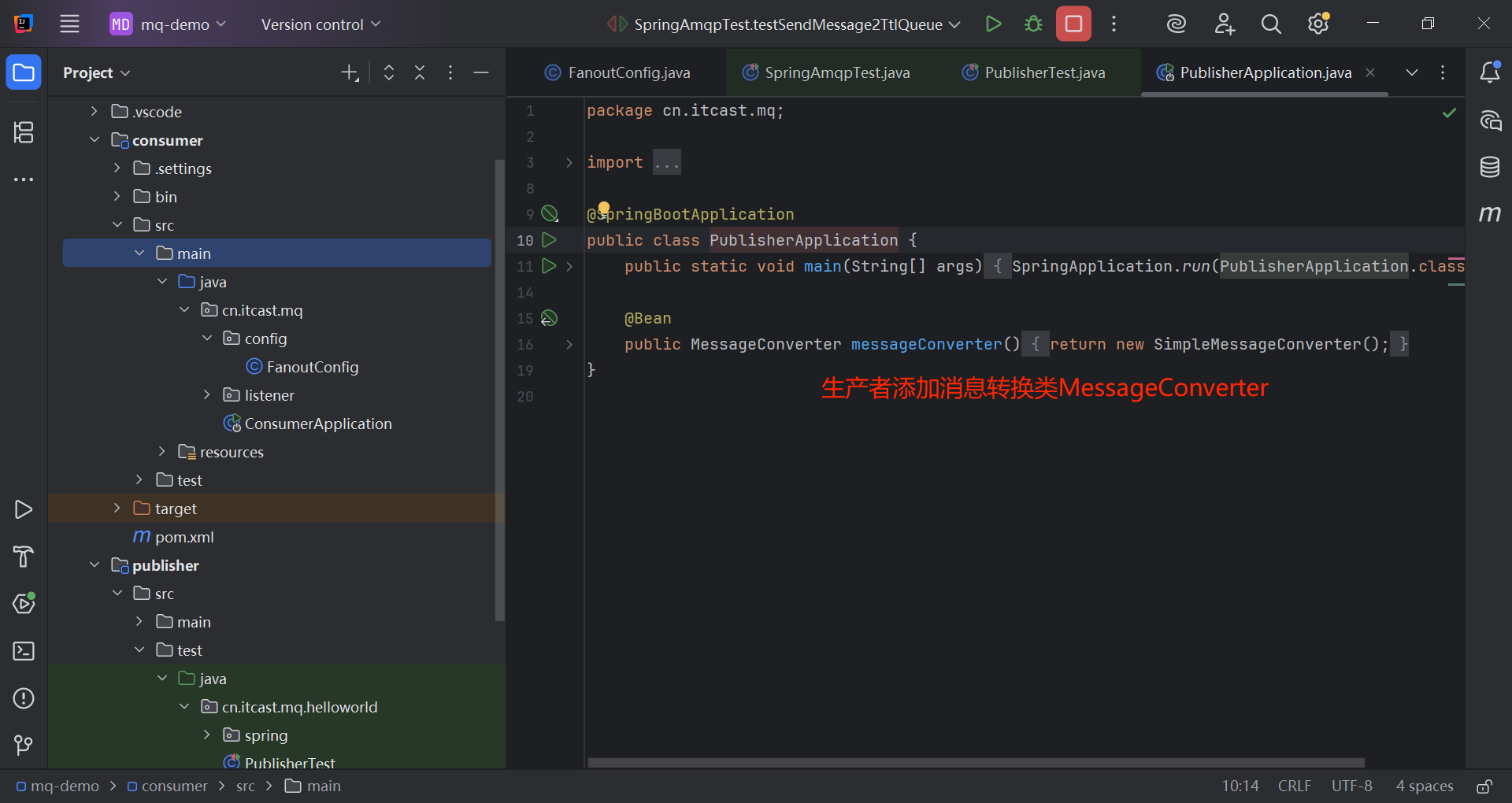Stop the running process
Screen dimensions: 1512x803
pyautogui.click(x=1073, y=24)
